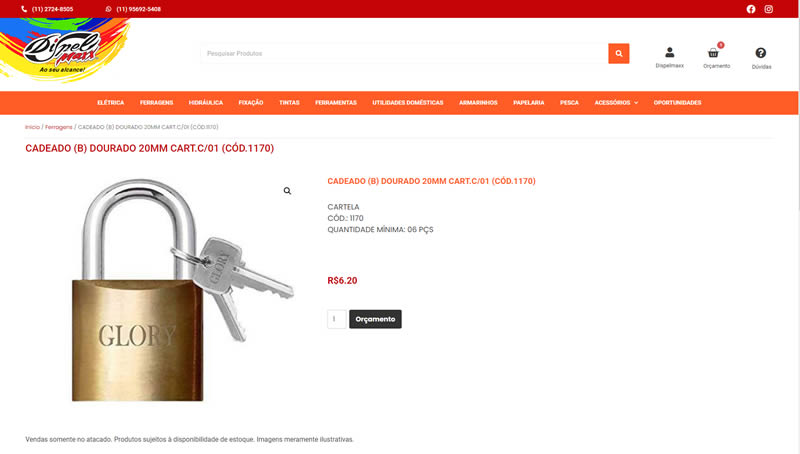
Task: Open the Instagram profile icon
Action: (768, 9)
